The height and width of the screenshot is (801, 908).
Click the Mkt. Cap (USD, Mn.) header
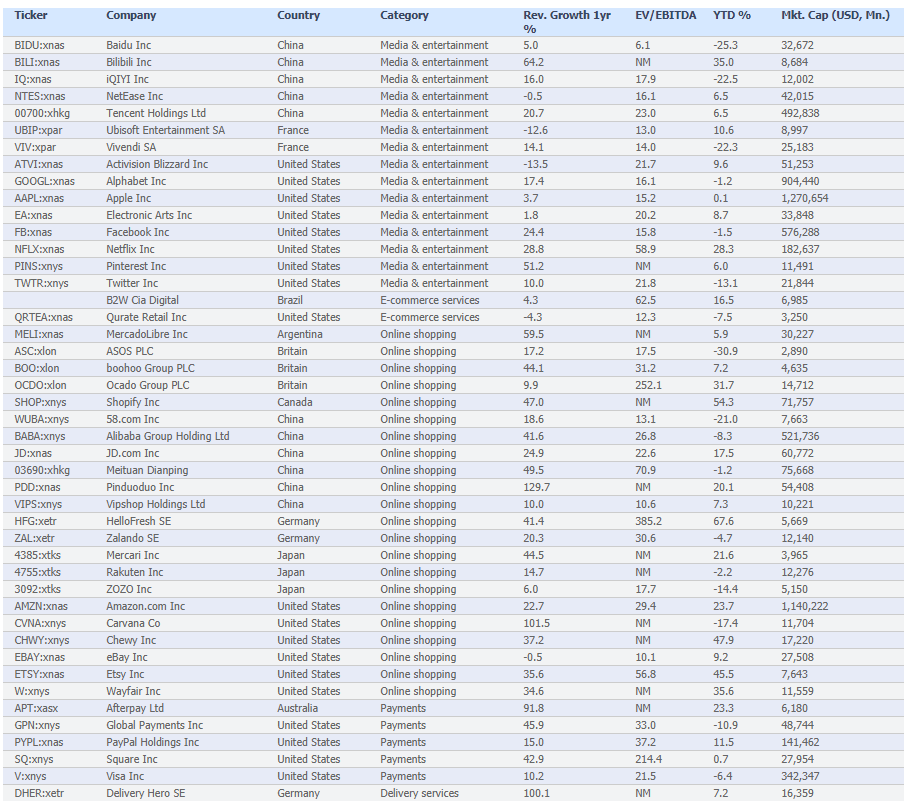pyautogui.click(x=835, y=16)
